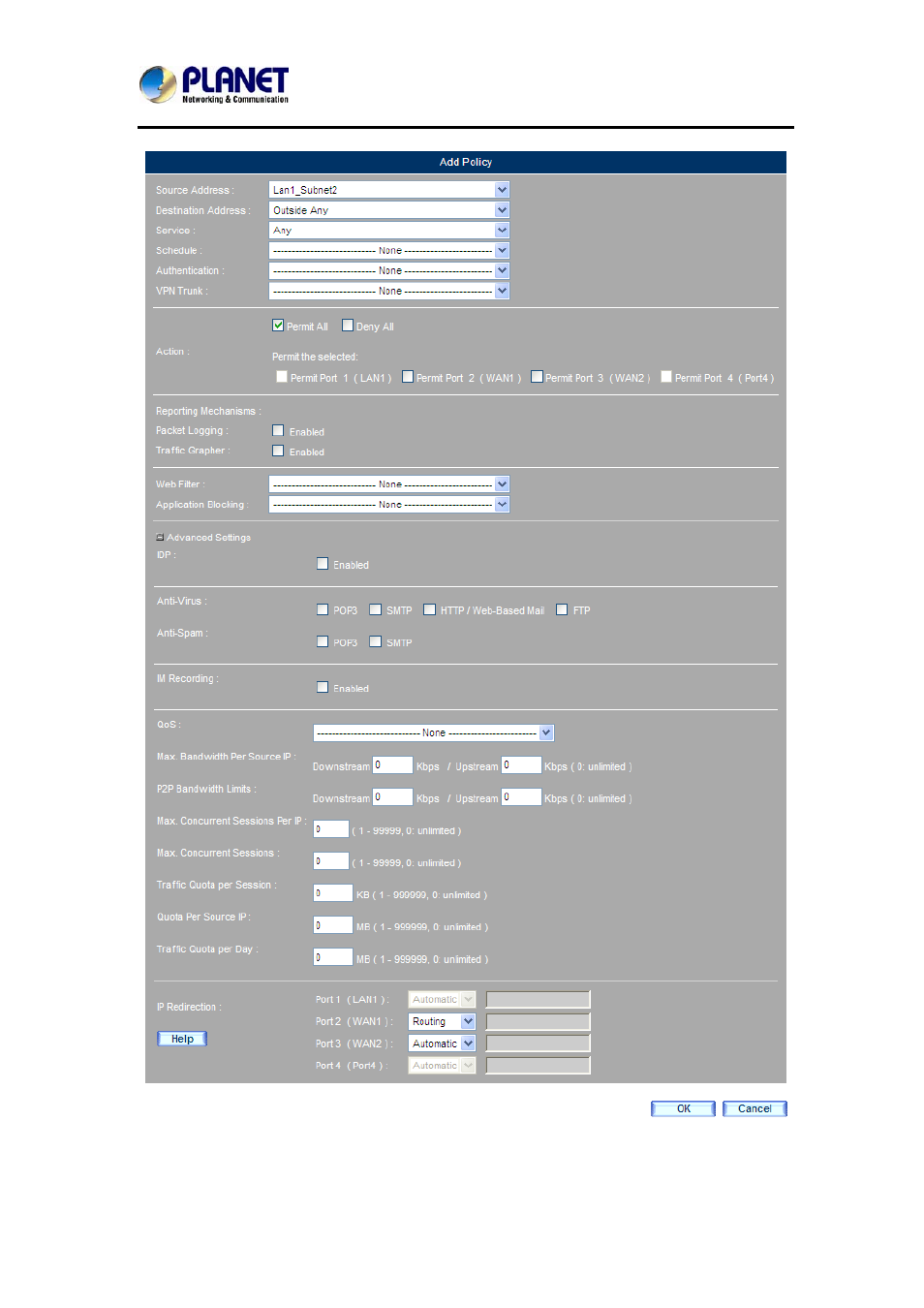Open Port 3 (WAN2) Automatic dropdown

point(442,1043)
